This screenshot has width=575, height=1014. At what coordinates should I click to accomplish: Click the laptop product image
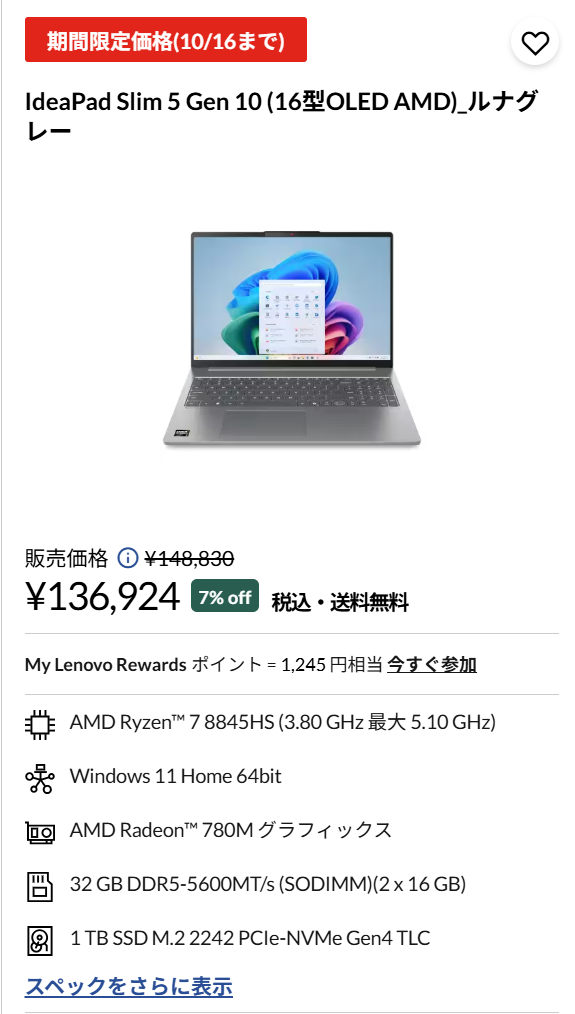(292, 339)
